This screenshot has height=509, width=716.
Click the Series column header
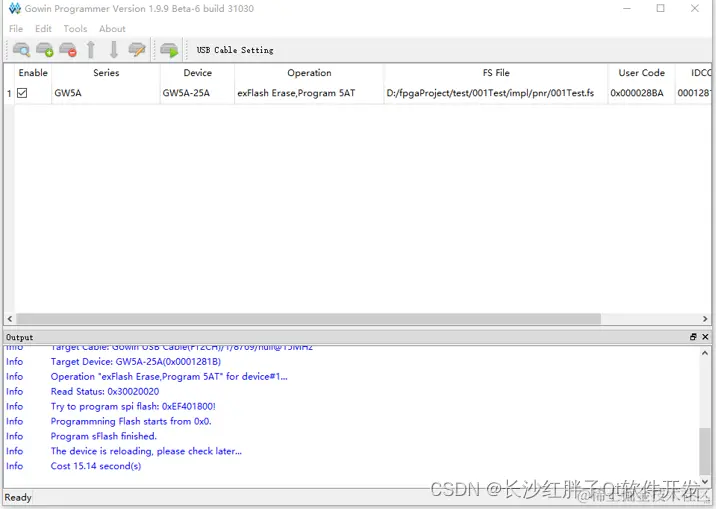coord(106,73)
